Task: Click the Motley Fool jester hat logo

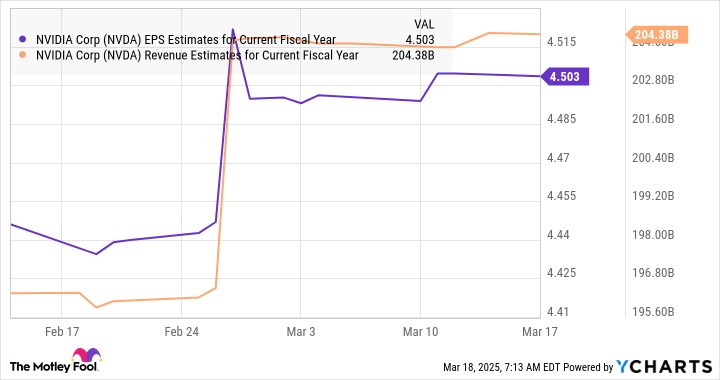Action: [86, 356]
